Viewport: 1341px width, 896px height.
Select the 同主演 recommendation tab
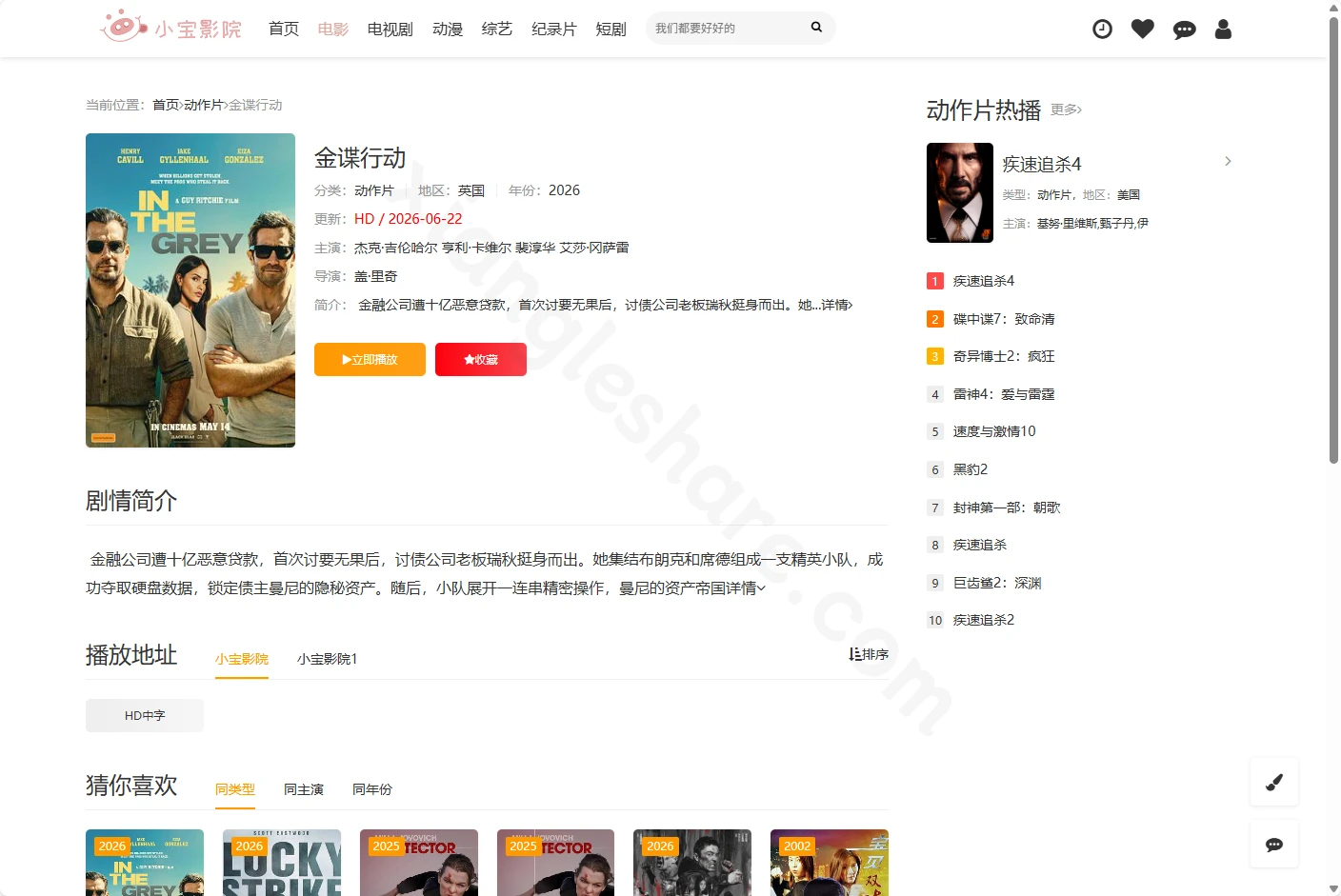(304, 789)
